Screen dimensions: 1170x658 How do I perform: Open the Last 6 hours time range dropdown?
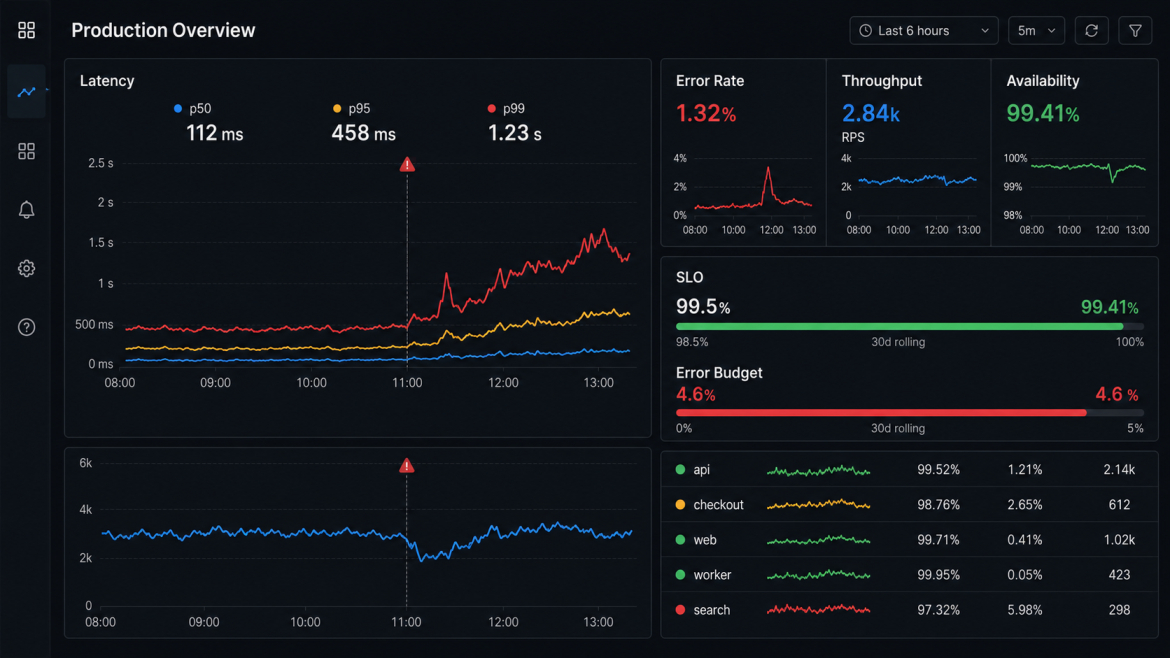924,31
